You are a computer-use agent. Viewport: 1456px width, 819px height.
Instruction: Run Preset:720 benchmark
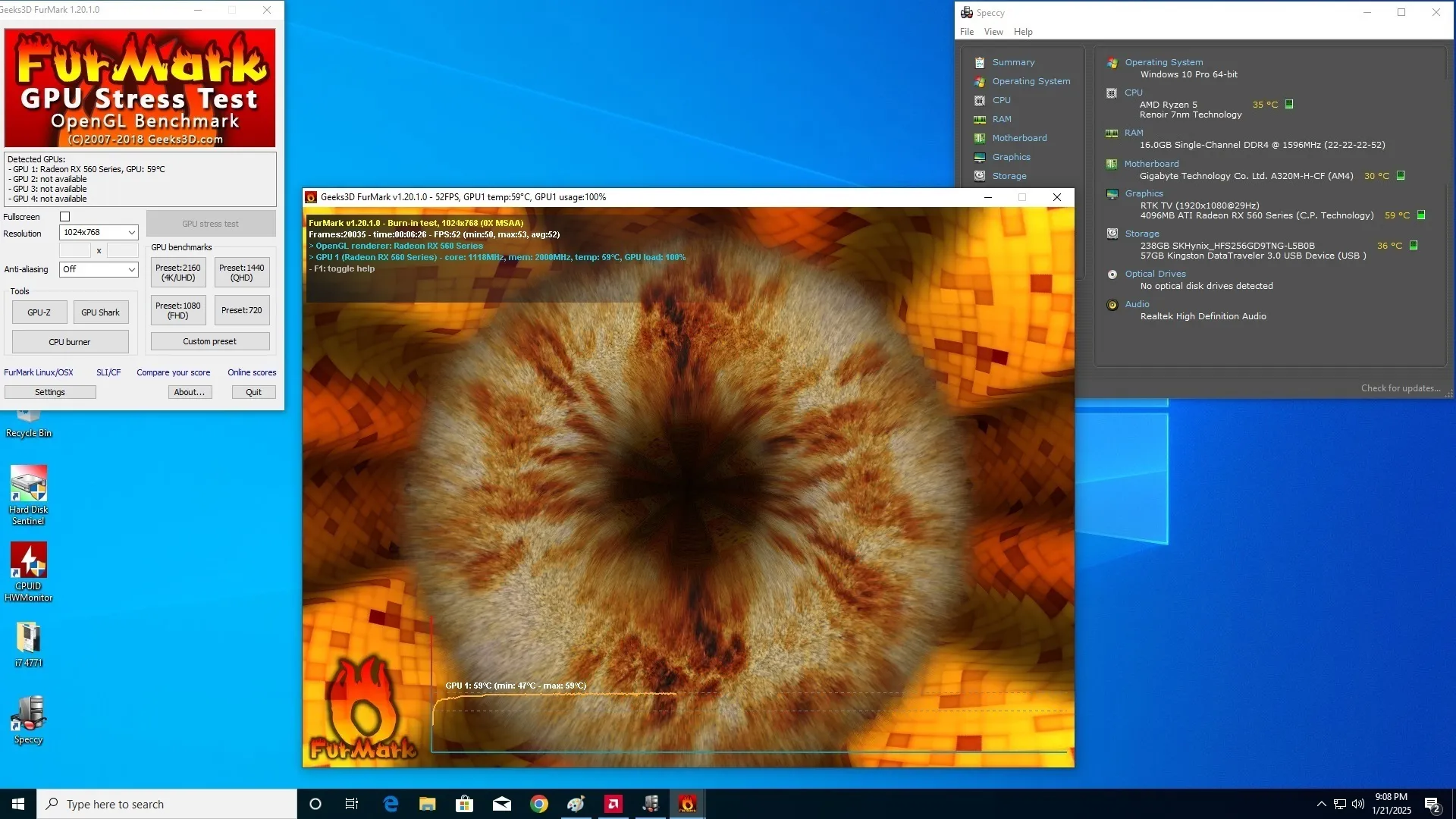tap(242, 311)
